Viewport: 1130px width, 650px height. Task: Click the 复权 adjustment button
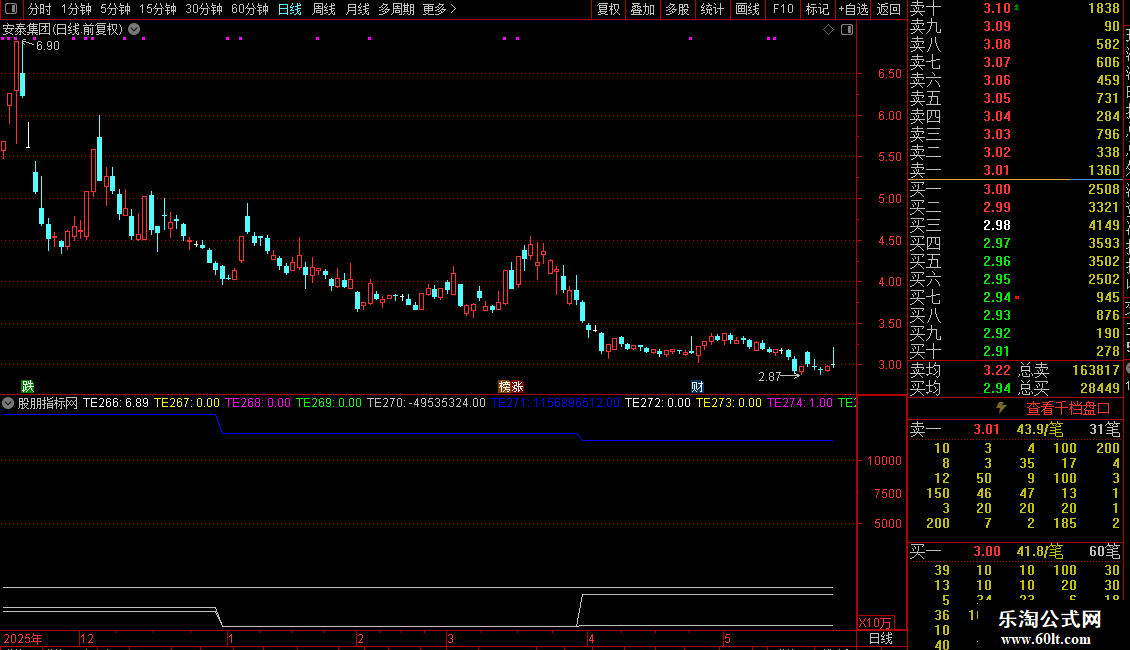[608, 9]
